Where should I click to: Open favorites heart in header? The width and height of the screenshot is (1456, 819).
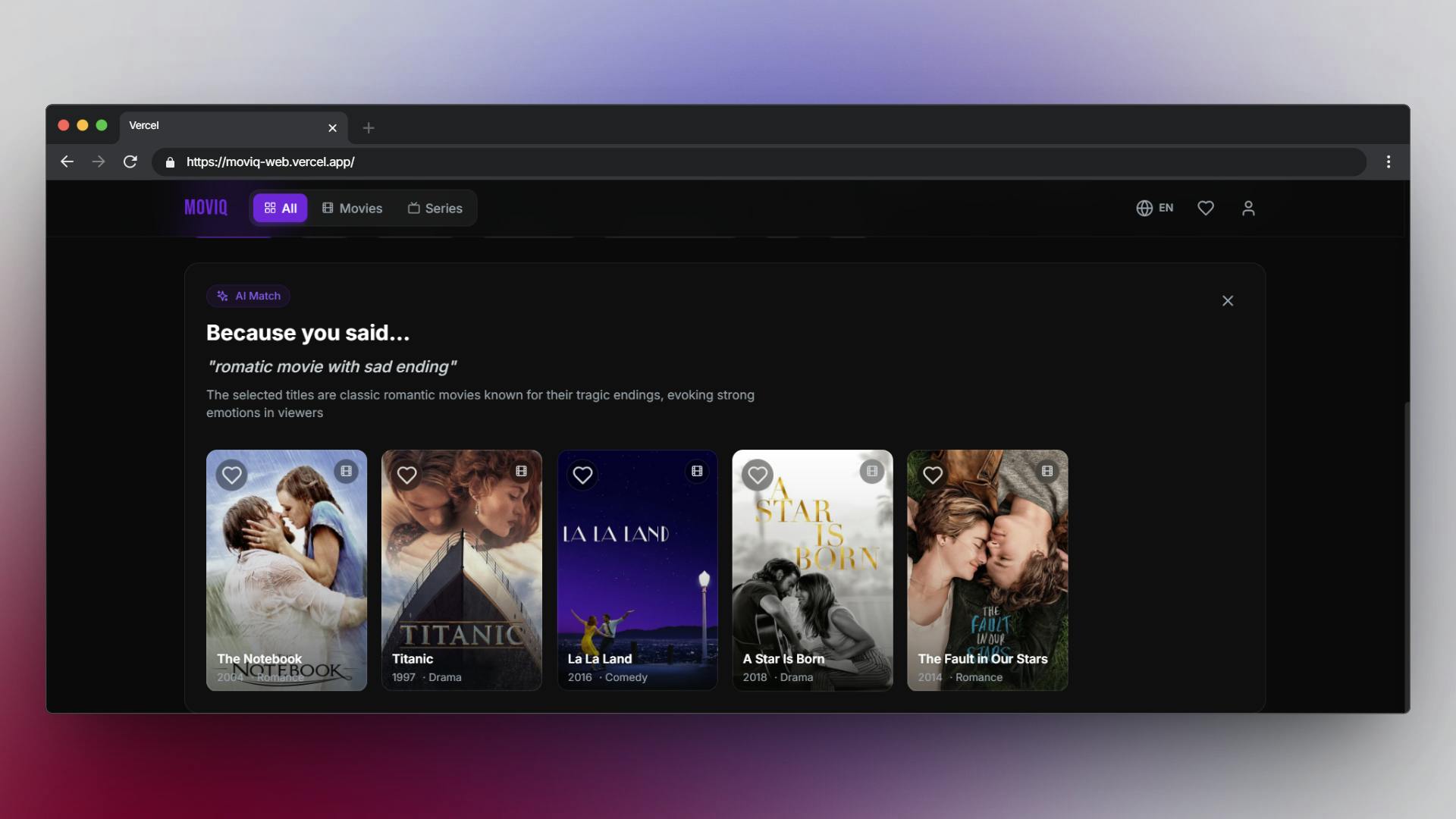tap(1206, 208)
